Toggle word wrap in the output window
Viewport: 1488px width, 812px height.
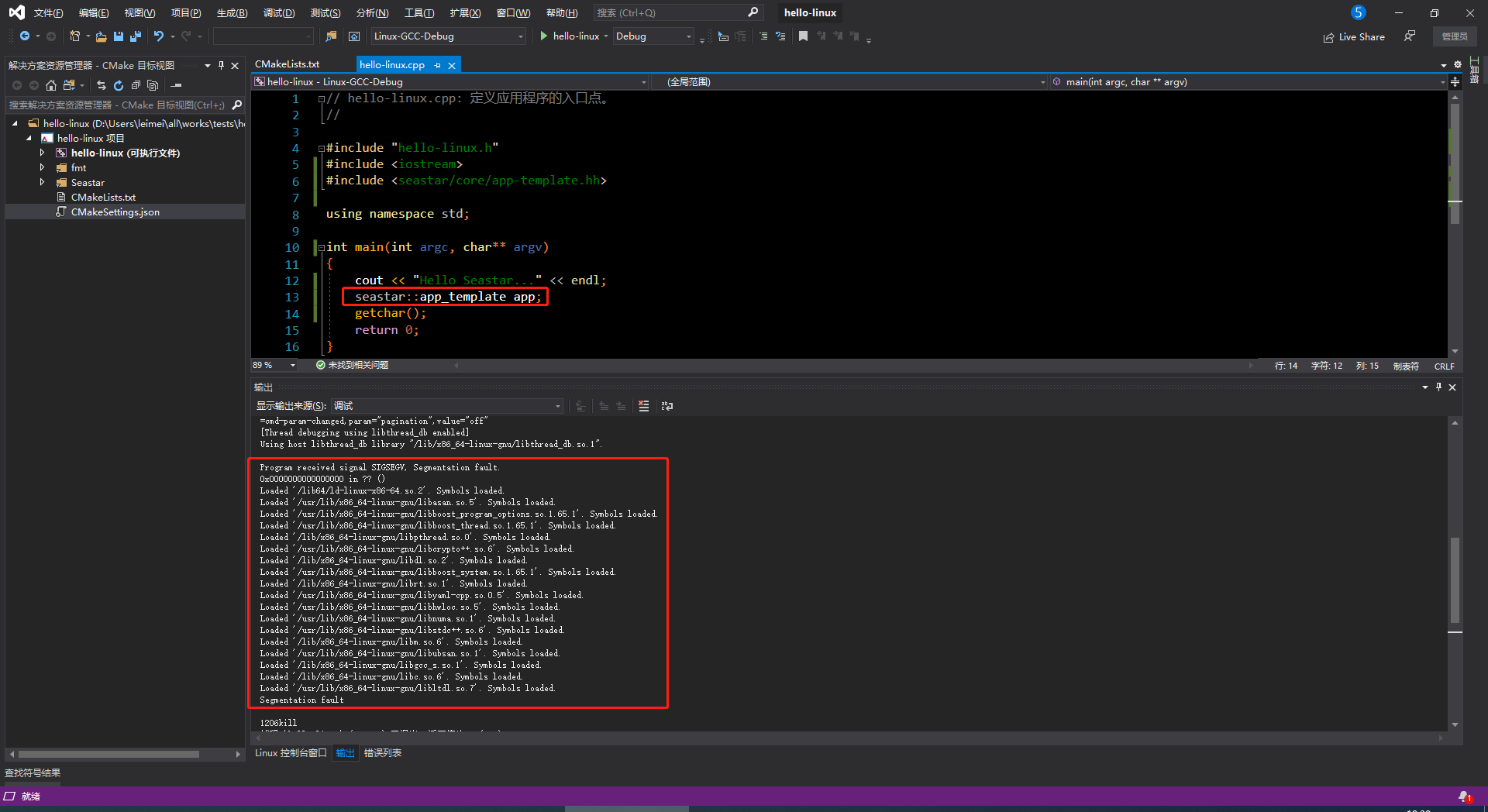pos(666,406)
